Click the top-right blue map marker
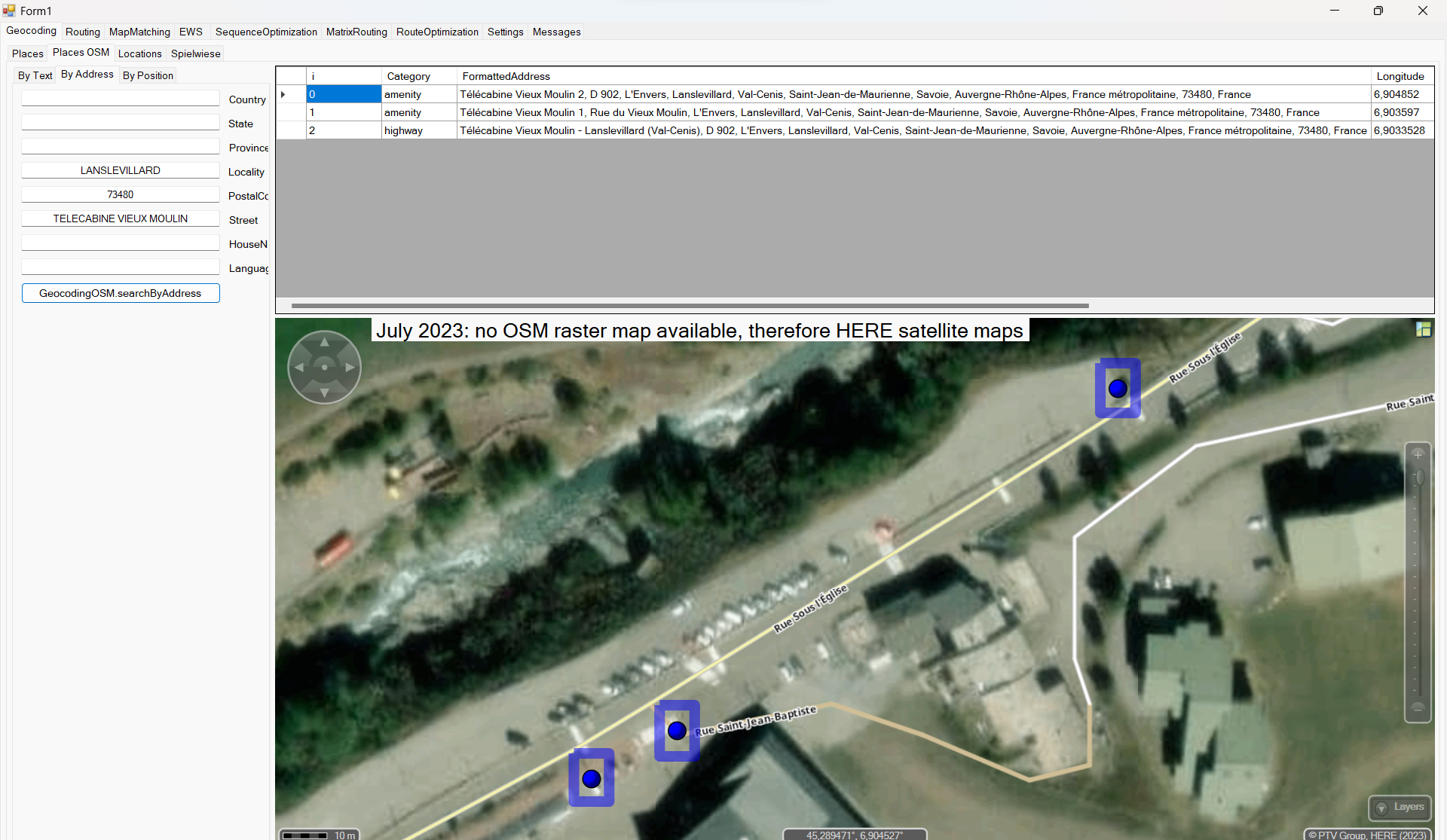Viewport: 1447px width, 840px height. coord(1118,388)
